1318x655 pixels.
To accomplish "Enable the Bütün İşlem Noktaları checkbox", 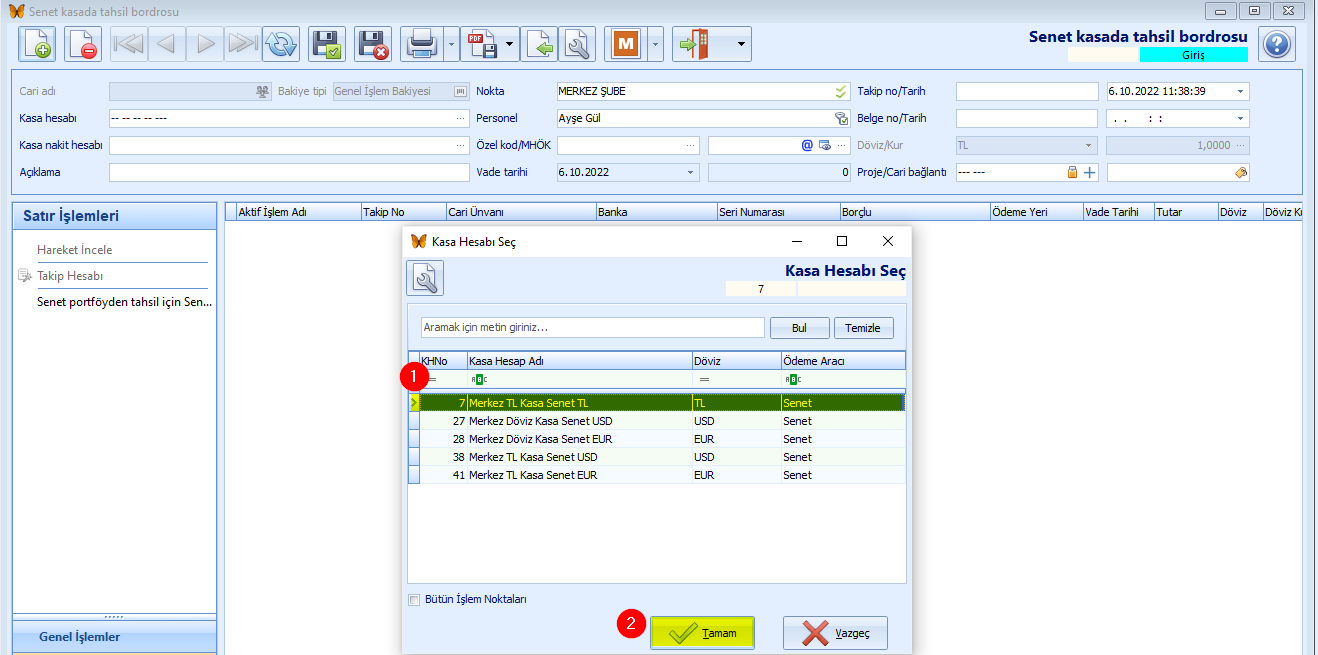I will pyautogui.click(x=414, y=600).
